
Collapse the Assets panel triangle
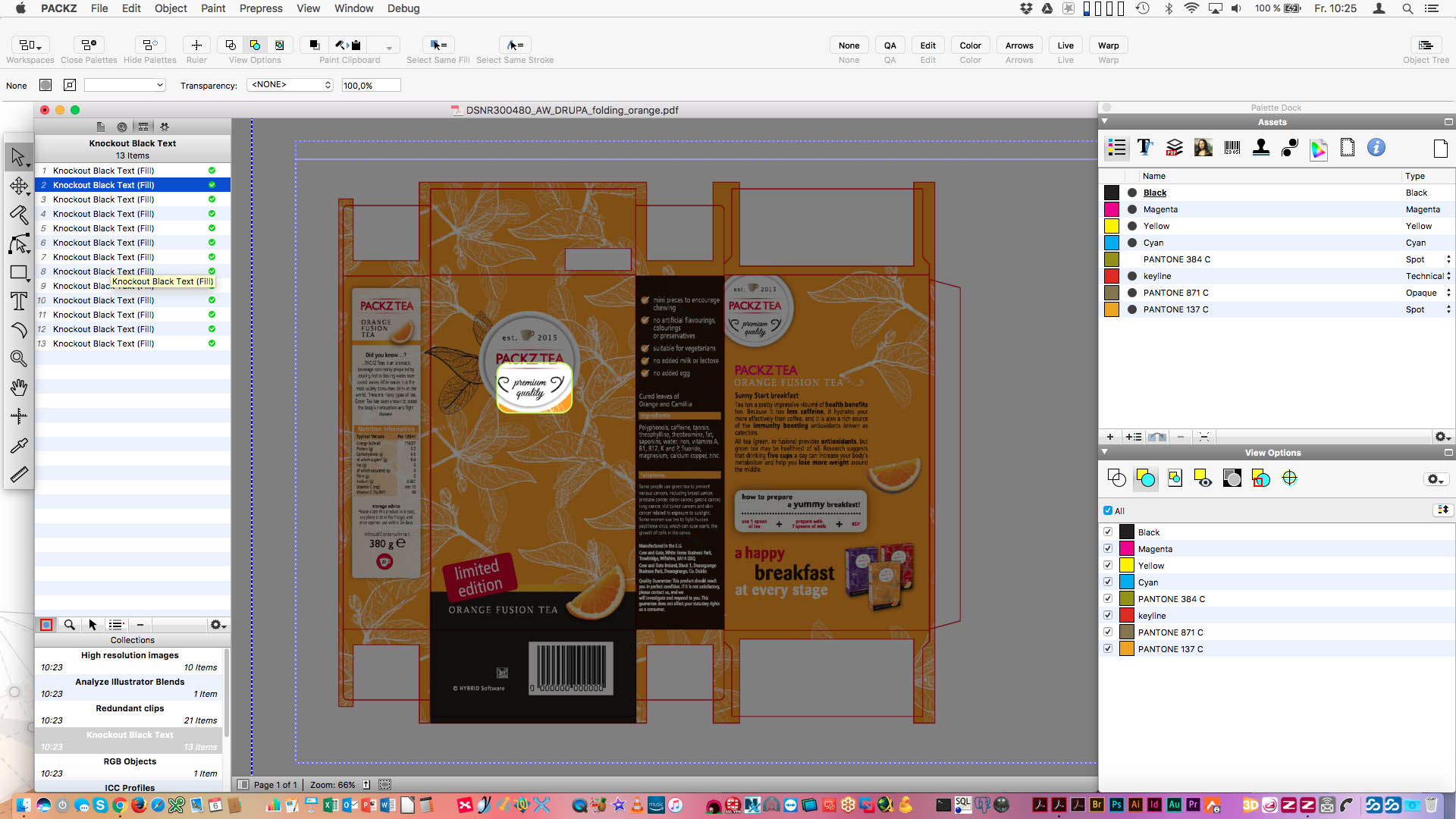pos(1105,121)
